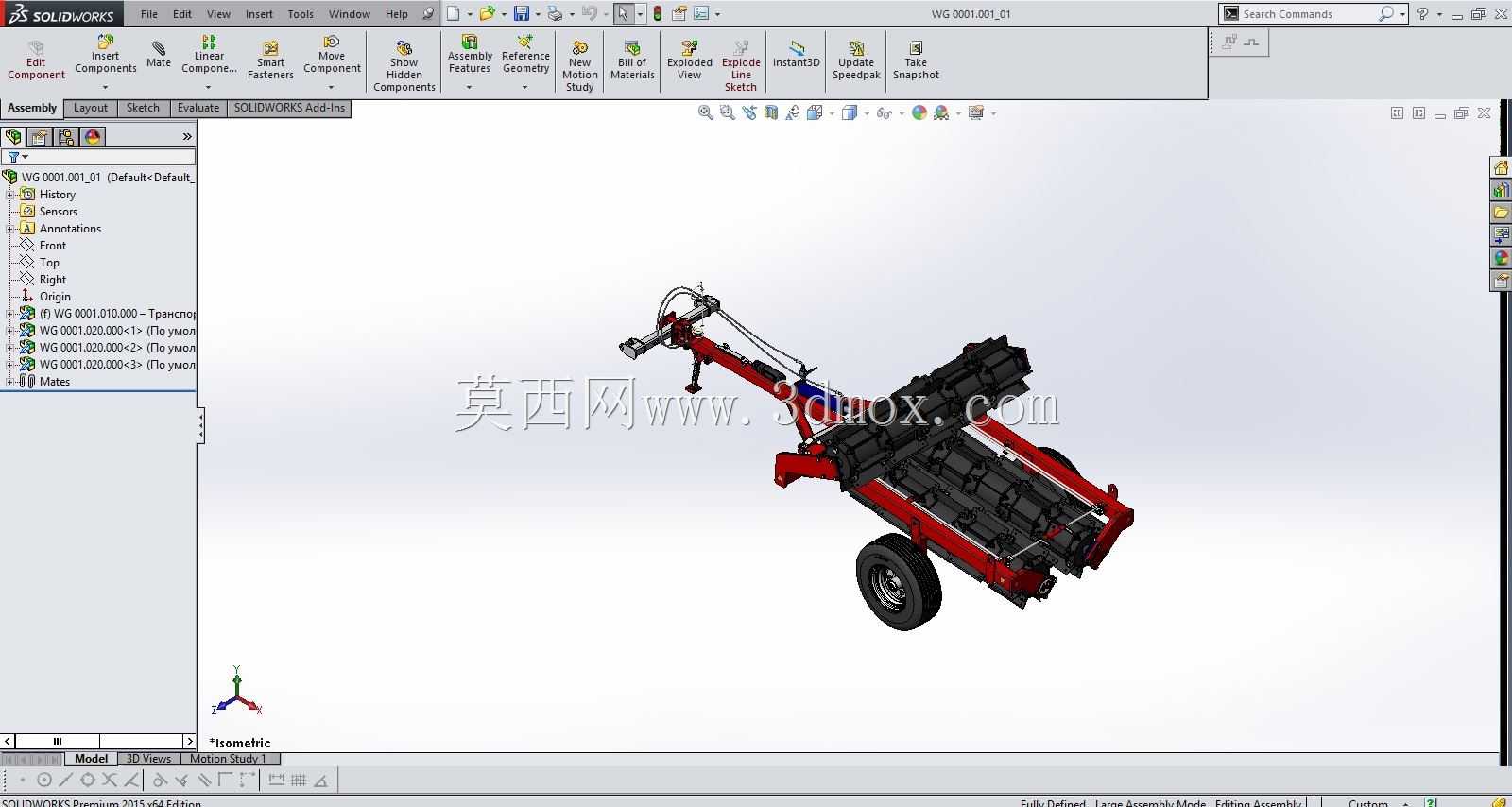Open Move Component dropdown arrow

332,87
